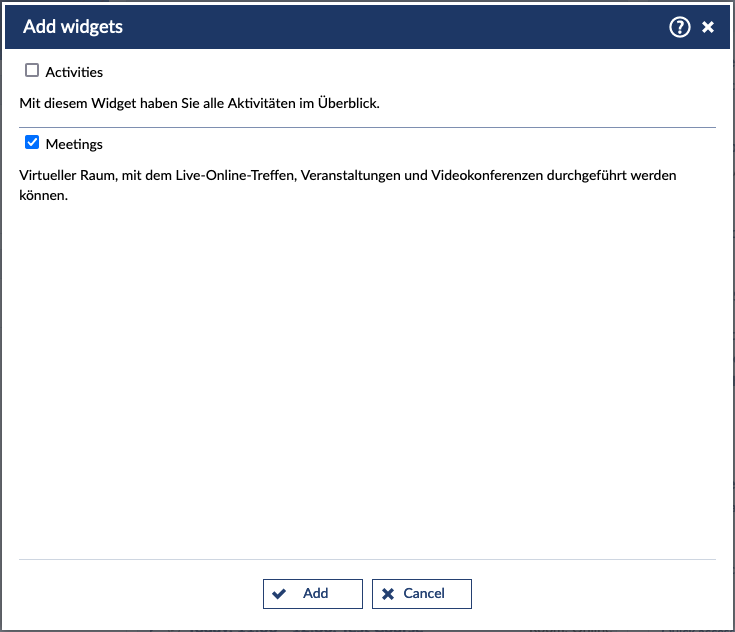Close the Add widgets dialog
The height and width of the screenshot is (632, 735).
click(x=708, y=27)
